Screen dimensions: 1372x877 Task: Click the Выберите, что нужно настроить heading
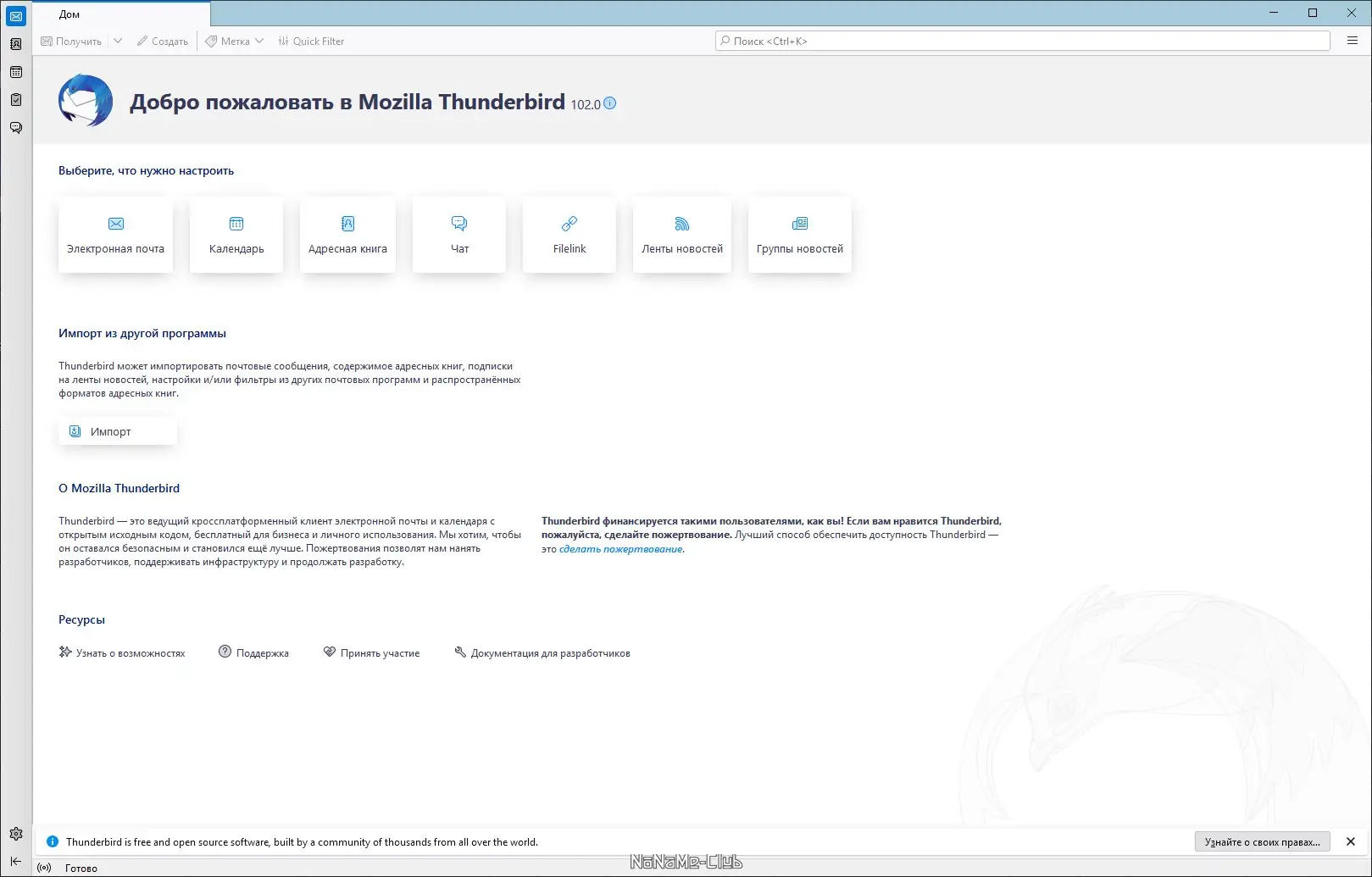point(146,170)
